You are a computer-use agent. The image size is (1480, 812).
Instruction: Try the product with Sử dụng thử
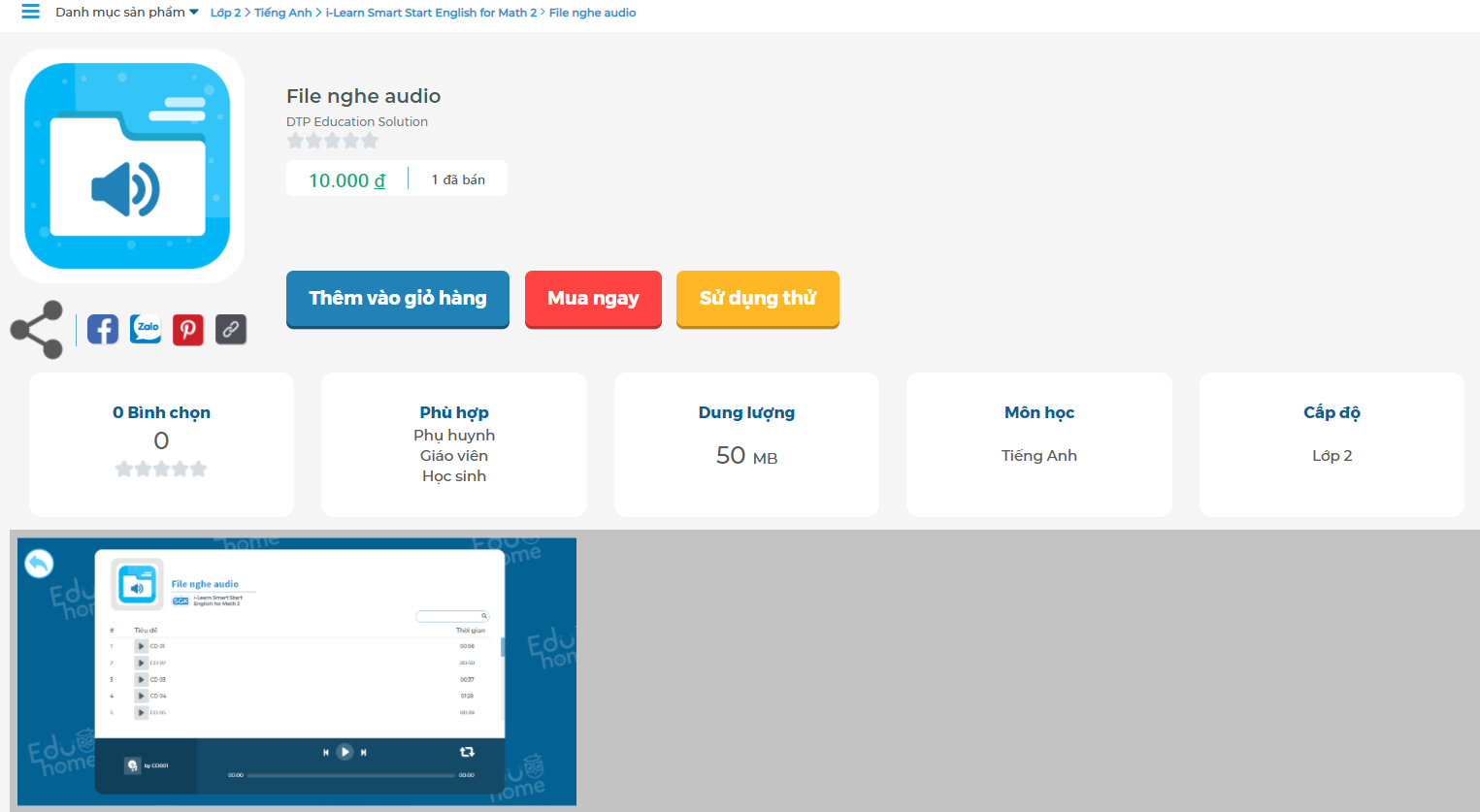tap(758, 299)
